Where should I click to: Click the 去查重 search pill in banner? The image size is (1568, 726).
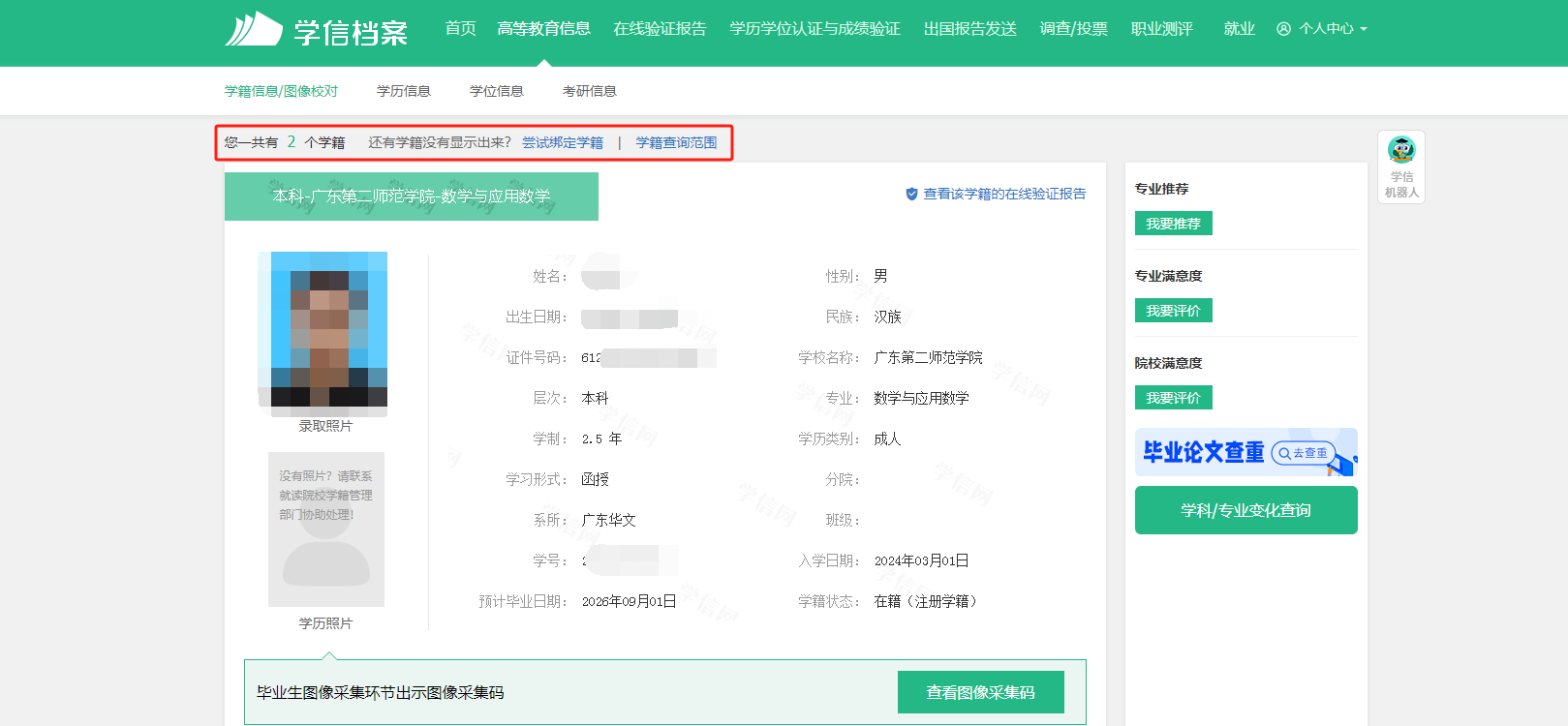coord(1304,452)
